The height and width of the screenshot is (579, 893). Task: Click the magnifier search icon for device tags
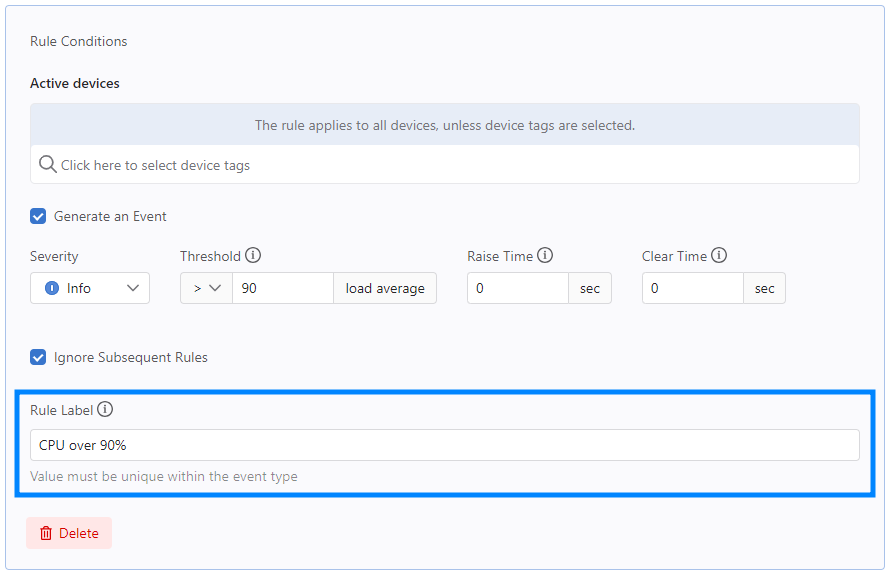tap(47, 165)
